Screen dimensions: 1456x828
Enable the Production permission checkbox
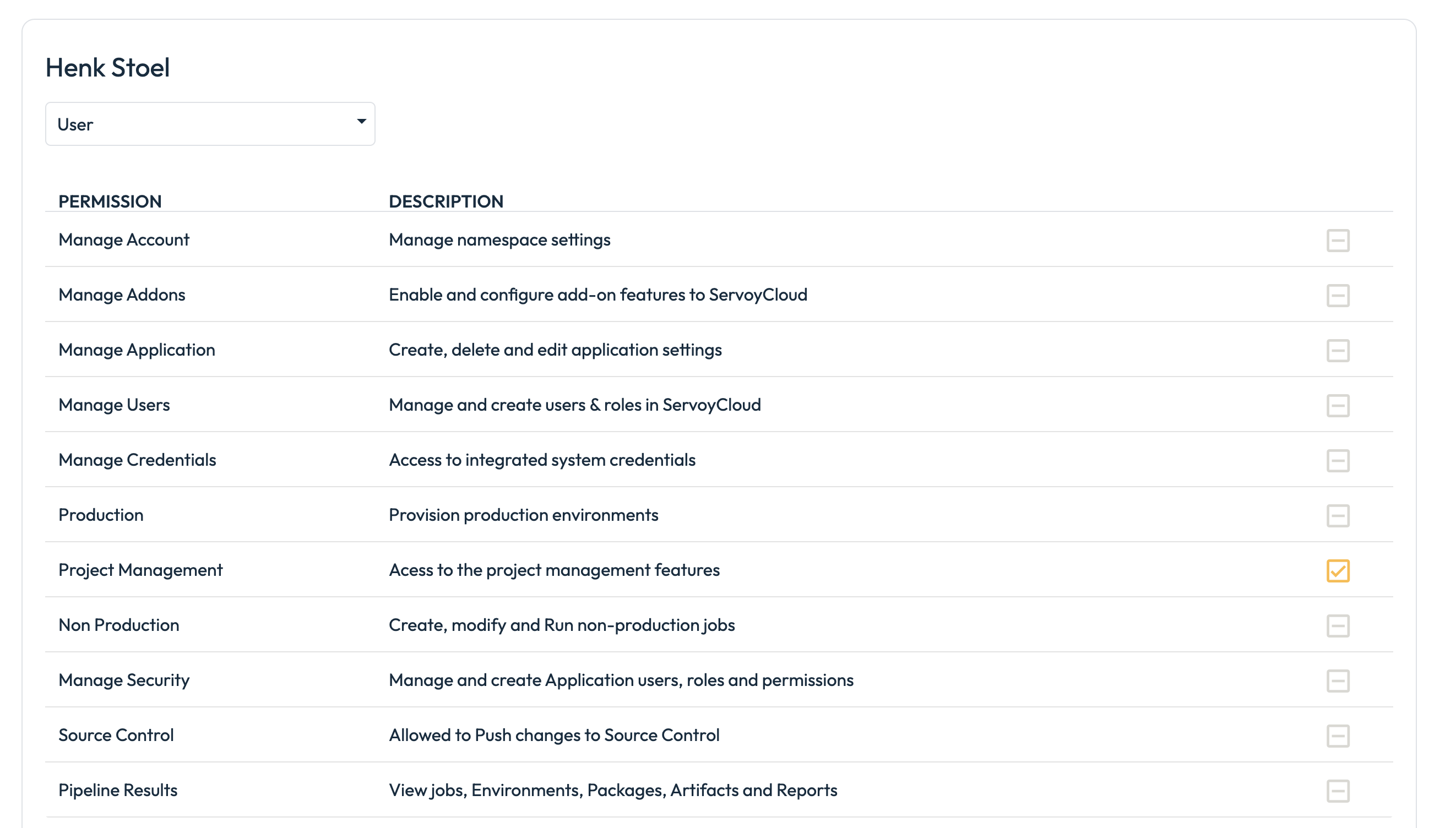pos(1337,515)
